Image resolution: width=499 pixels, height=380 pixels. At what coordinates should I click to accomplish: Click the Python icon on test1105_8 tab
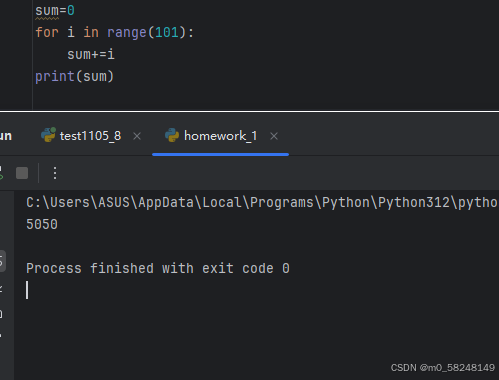[x=48, y=135]
